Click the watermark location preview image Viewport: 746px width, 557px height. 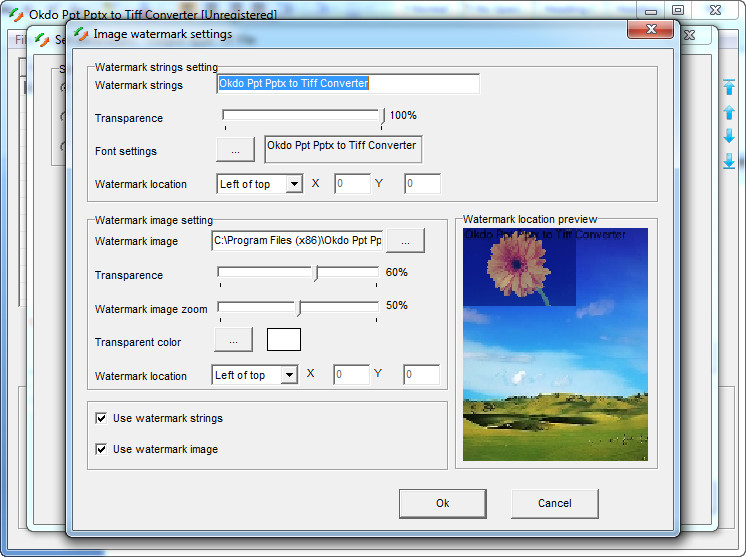tap(555, 344)
